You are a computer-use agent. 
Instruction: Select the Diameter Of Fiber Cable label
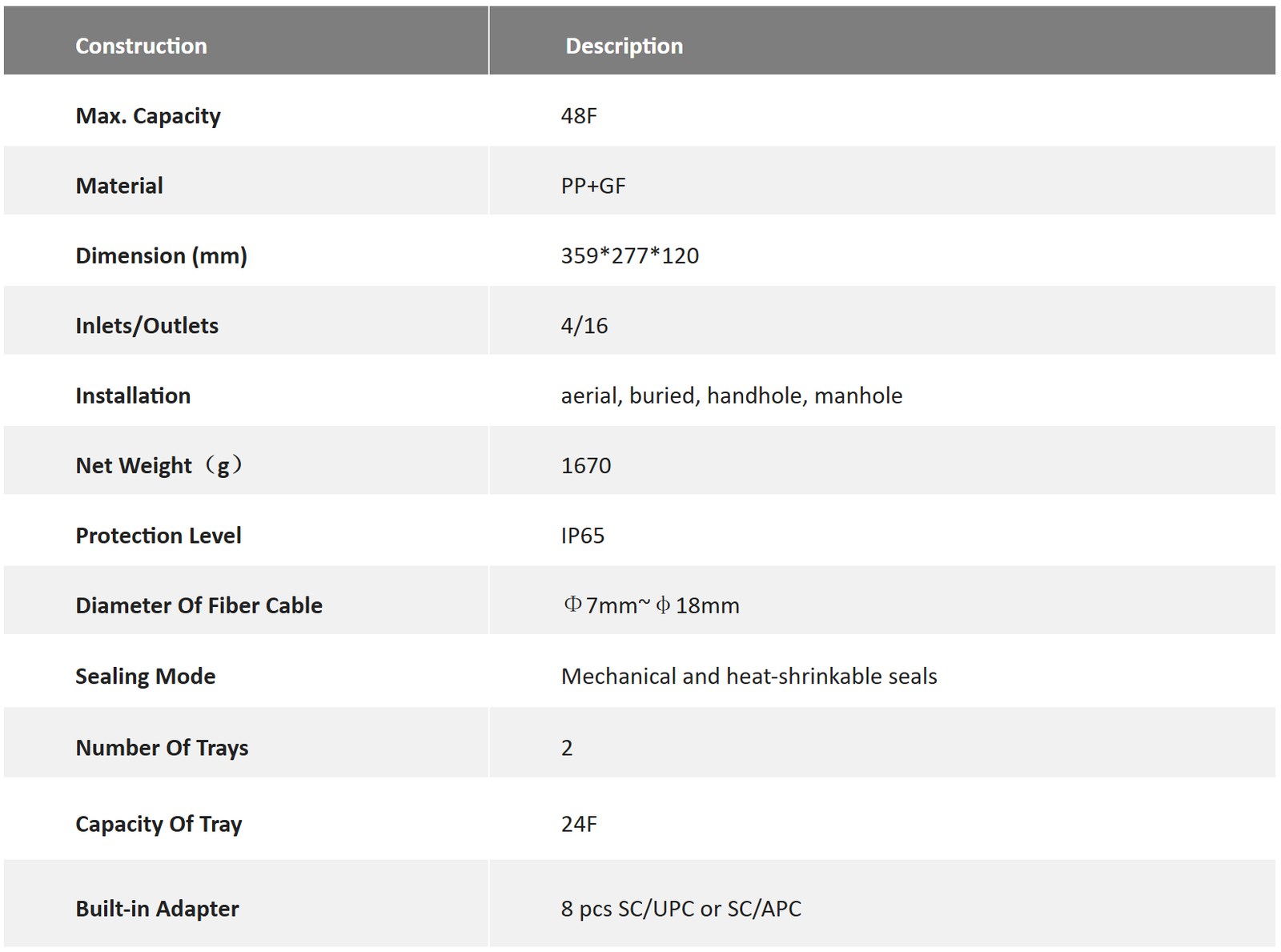coord(199,605)
